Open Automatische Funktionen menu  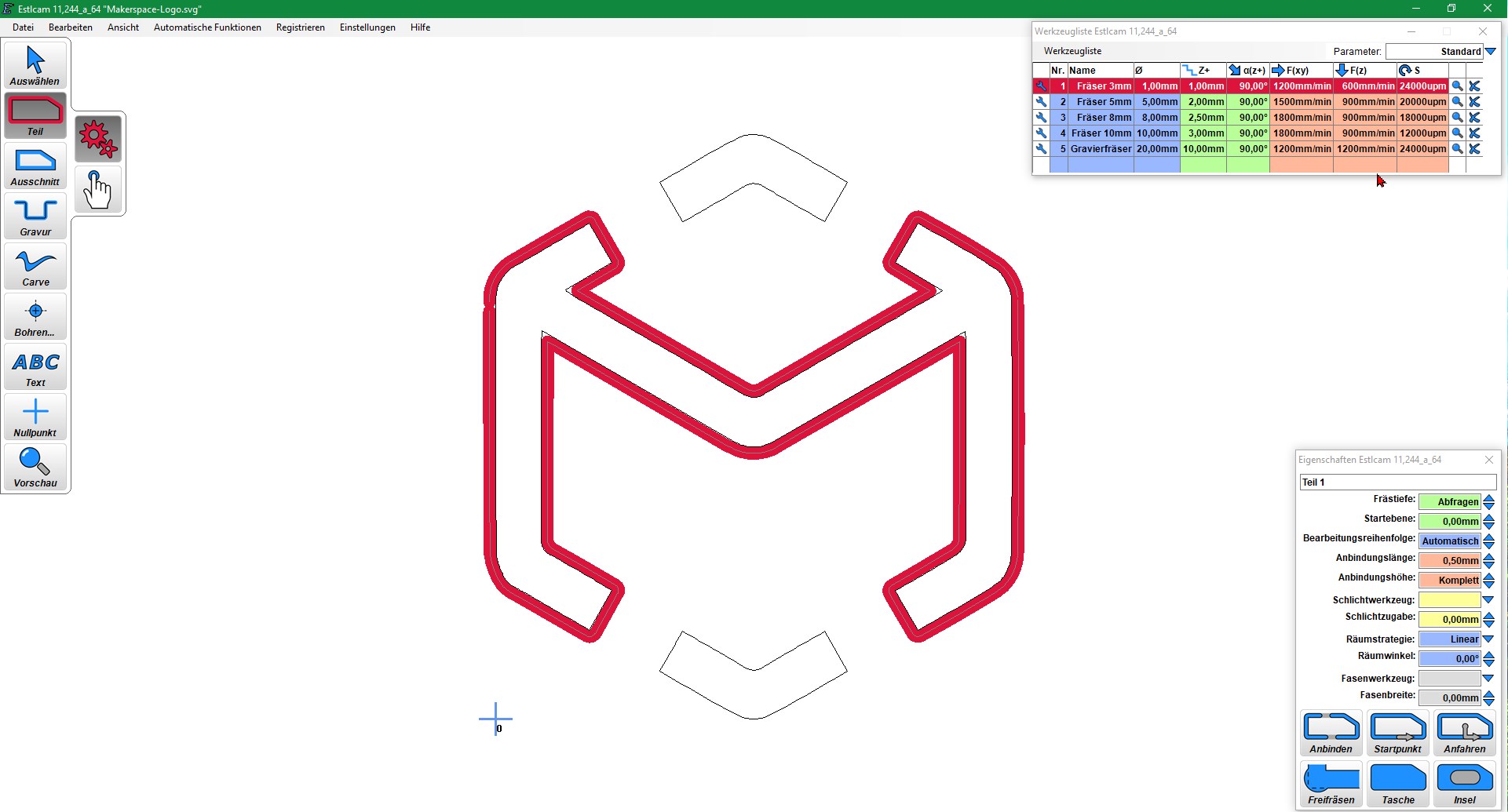click(207, 27)
